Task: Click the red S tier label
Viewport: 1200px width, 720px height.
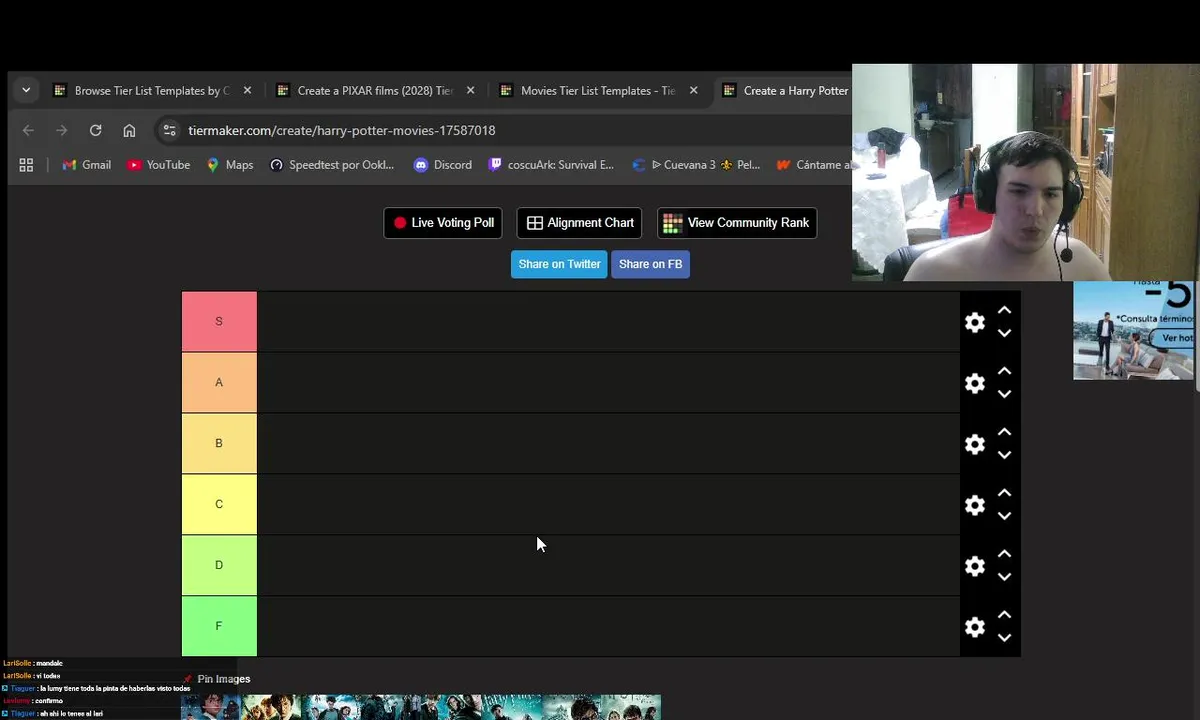Action: tap(219, 321)
